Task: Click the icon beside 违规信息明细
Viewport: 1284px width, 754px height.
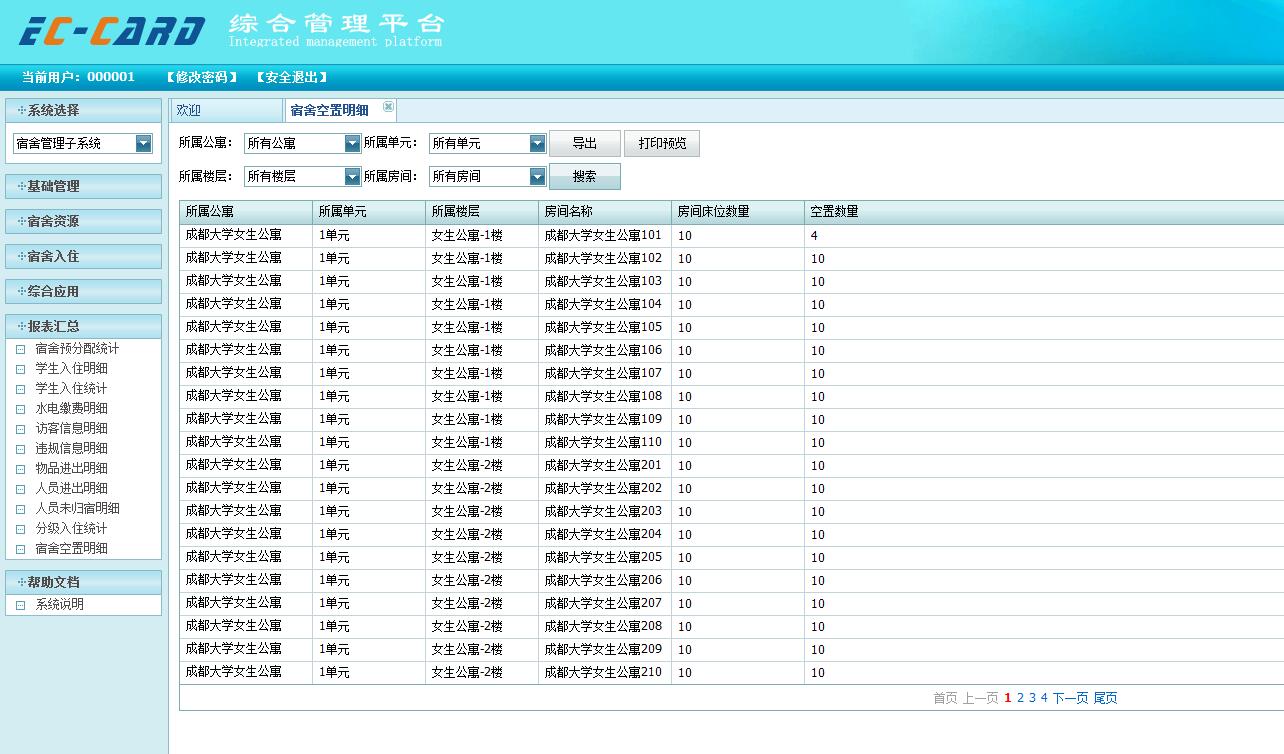Action: [x=20, y=449]
